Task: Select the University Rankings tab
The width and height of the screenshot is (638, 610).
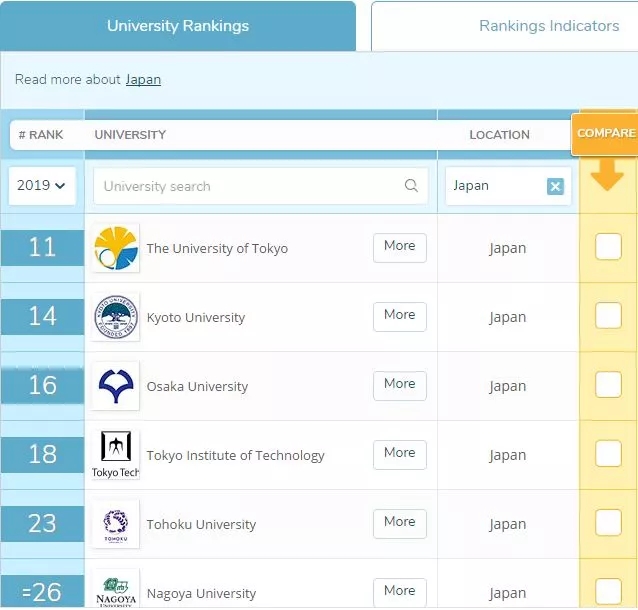Action: tap(178, 26)
